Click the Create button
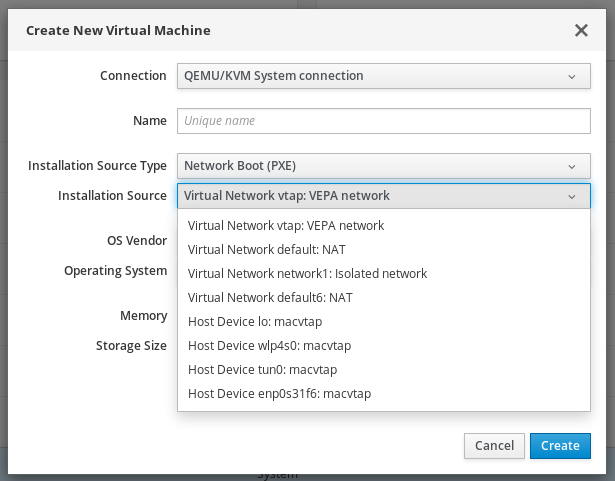 [559, 445]
